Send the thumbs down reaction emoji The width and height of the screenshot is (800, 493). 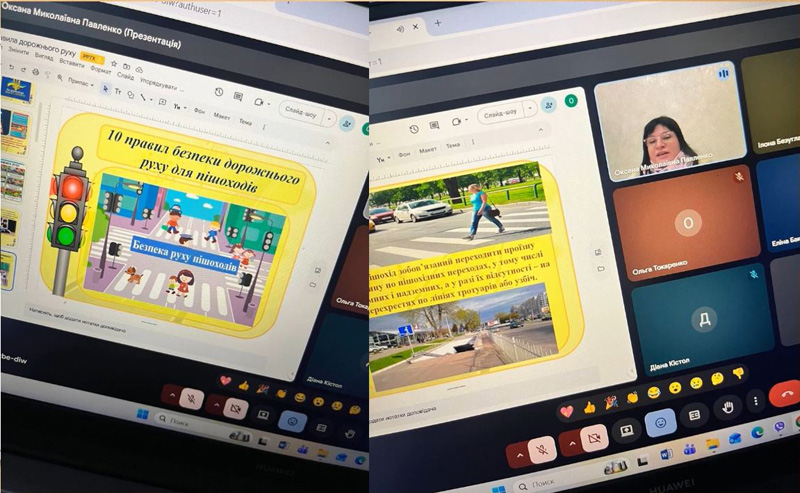739,373
